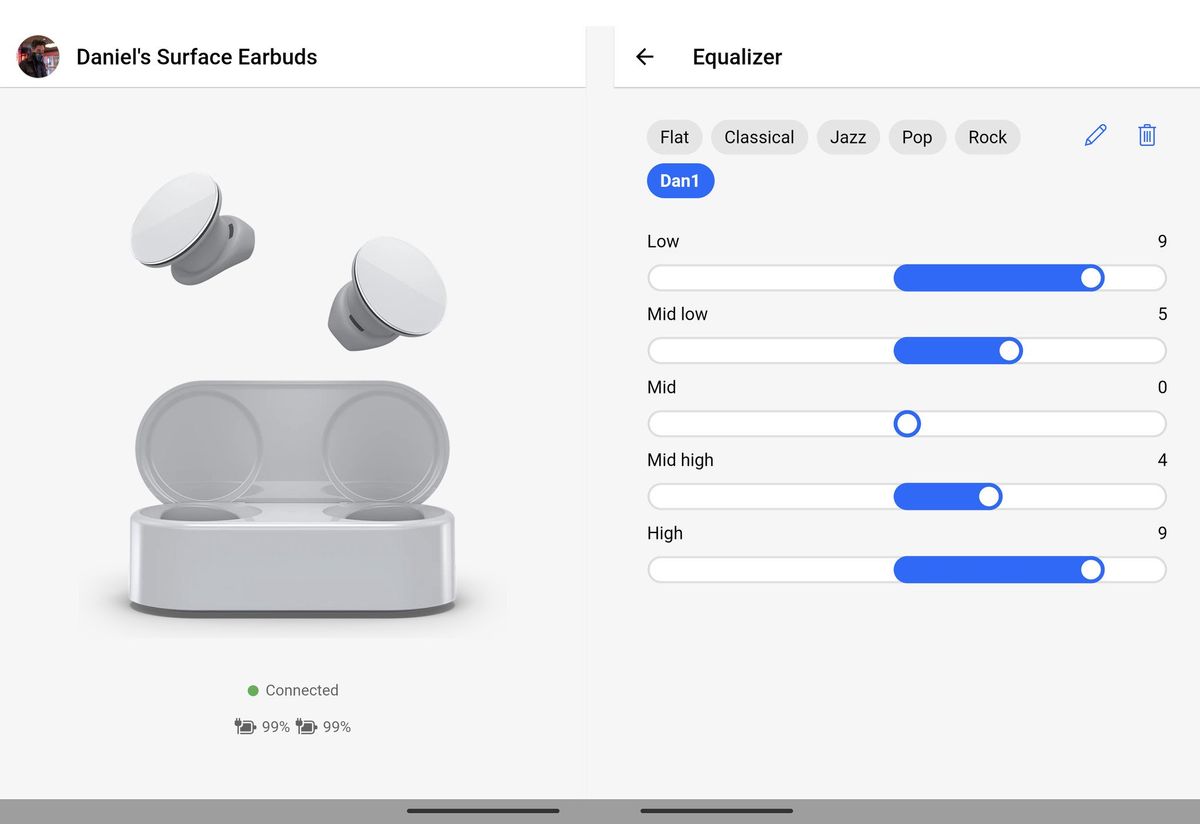Image resolution: width=1200 pixels, height=824 pixels.
Task: Click the Mid high slider handle
Action: (989, 497)
